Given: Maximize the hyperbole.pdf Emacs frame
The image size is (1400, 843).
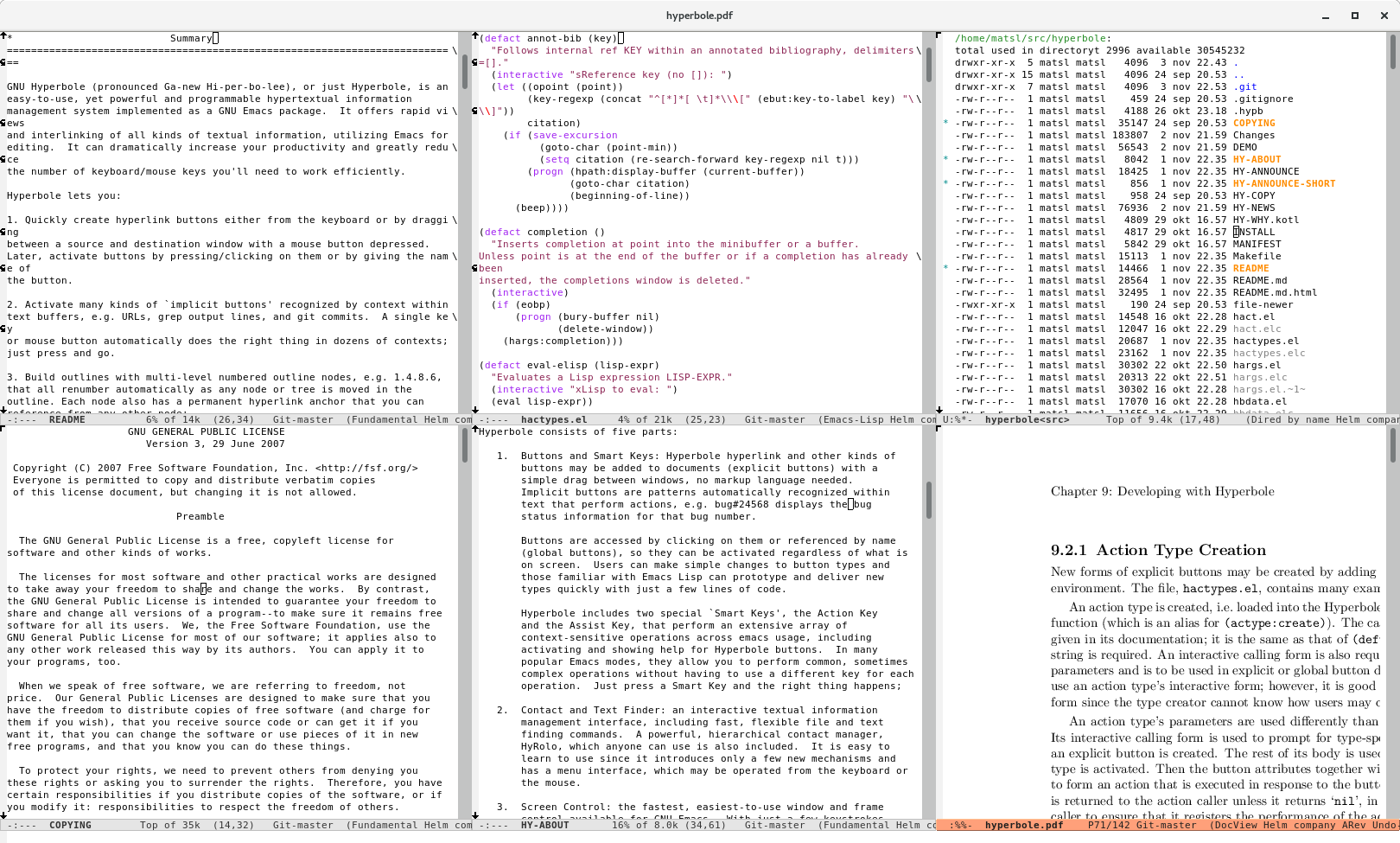Looking at the screenshot, I should click(x=1355, y=16).
